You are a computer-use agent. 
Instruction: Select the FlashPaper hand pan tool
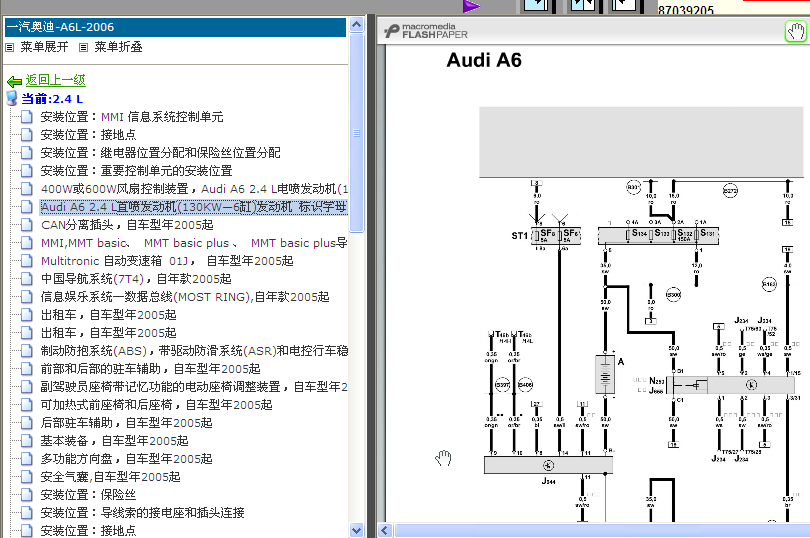point(796,32)
